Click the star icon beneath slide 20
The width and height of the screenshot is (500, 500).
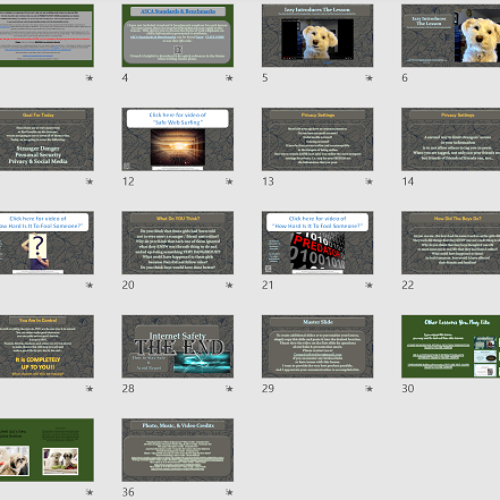pos(229,285)
